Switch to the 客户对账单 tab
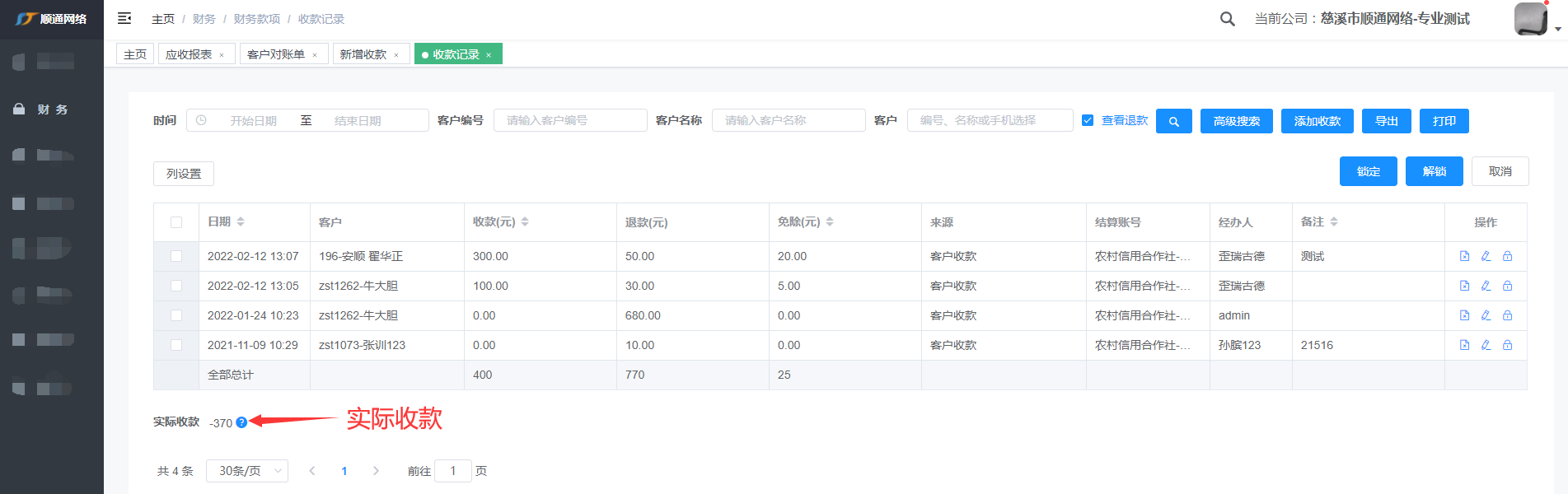This screenshot has height=494, width=1568. [276, 54]
